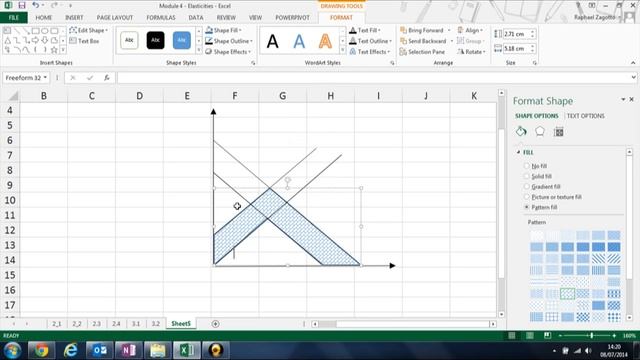
Task: Collapse the ribbon with the caret arrow
Action: pos(633,63)
